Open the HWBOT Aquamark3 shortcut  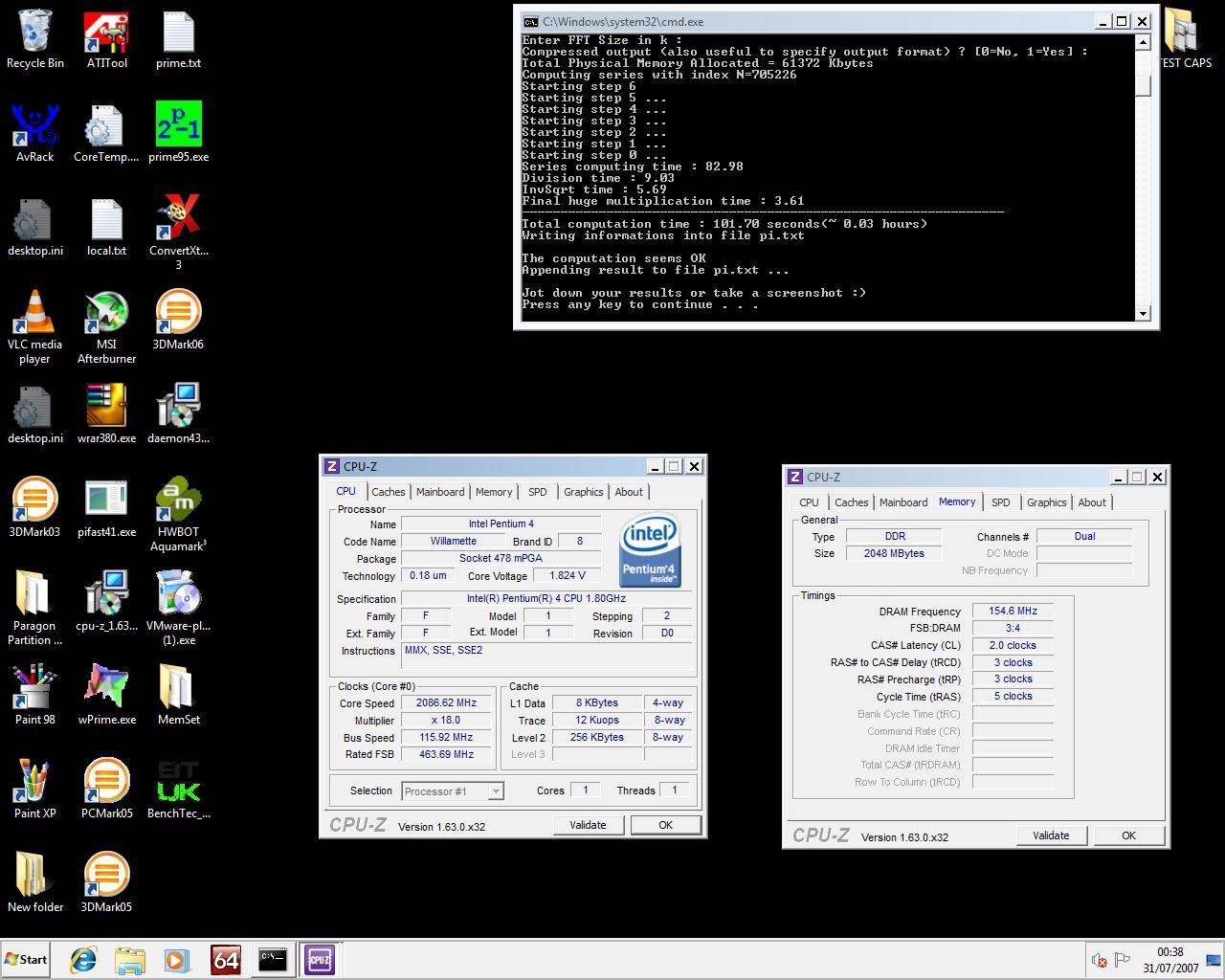click(178, 514)
